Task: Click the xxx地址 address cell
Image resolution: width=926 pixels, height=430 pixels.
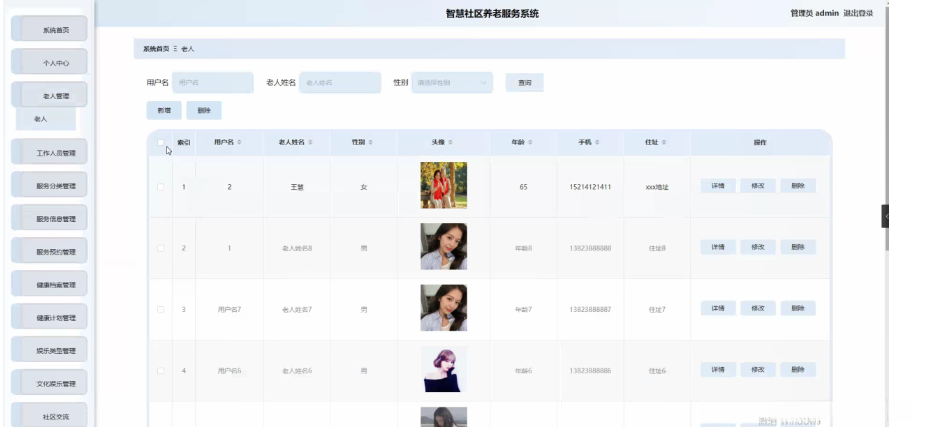Action: 657,187
